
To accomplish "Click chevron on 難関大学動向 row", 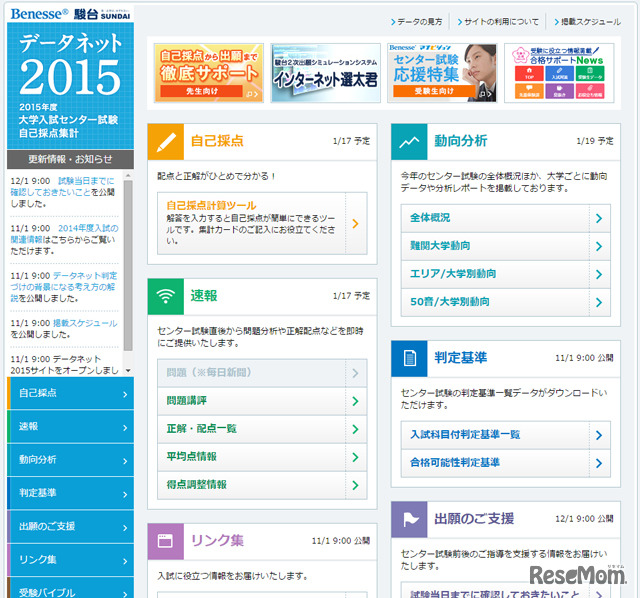I will point(599,247).
